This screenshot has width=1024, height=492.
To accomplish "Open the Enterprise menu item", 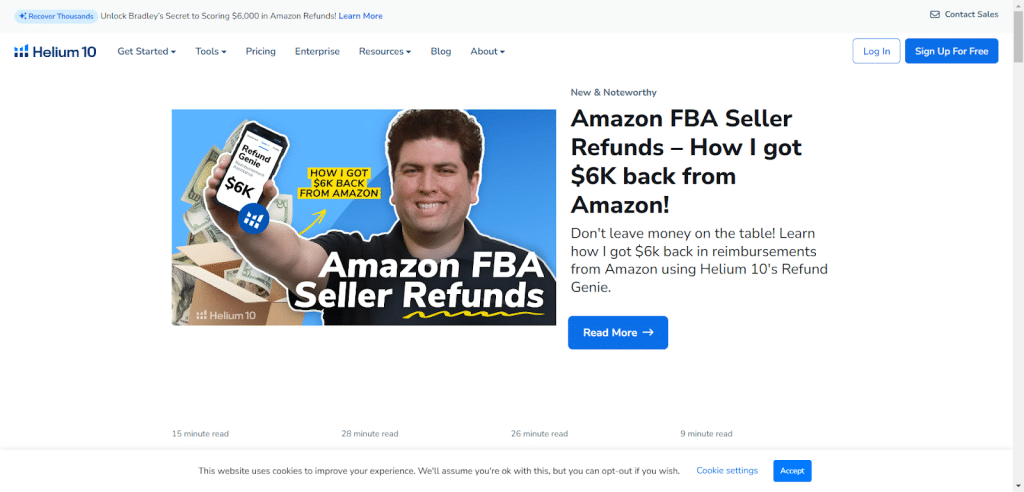I will click(317, 52).
